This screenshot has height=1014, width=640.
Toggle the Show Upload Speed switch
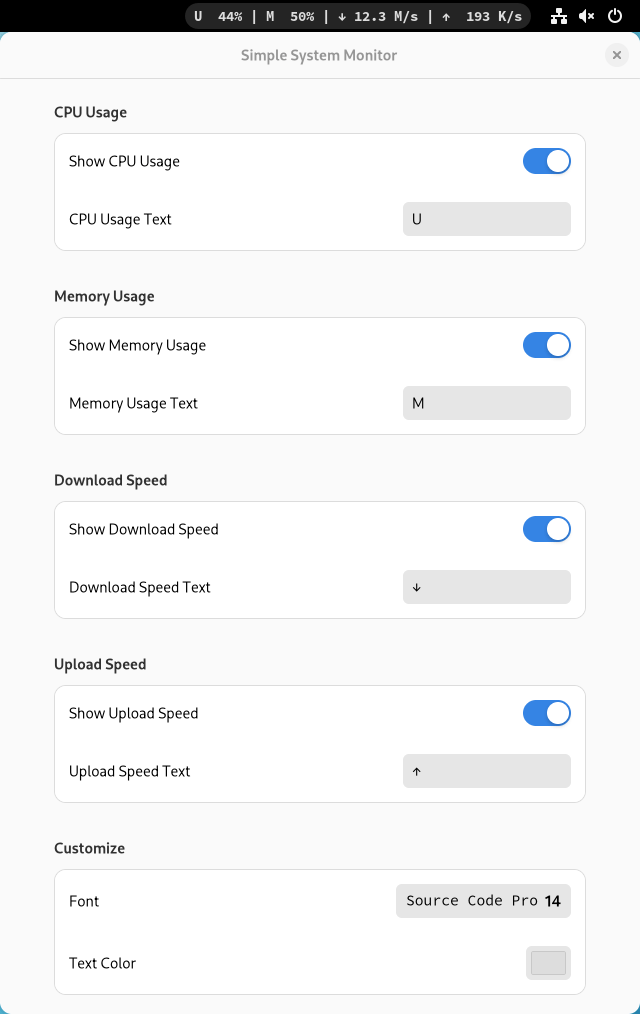tap(546, 713)
